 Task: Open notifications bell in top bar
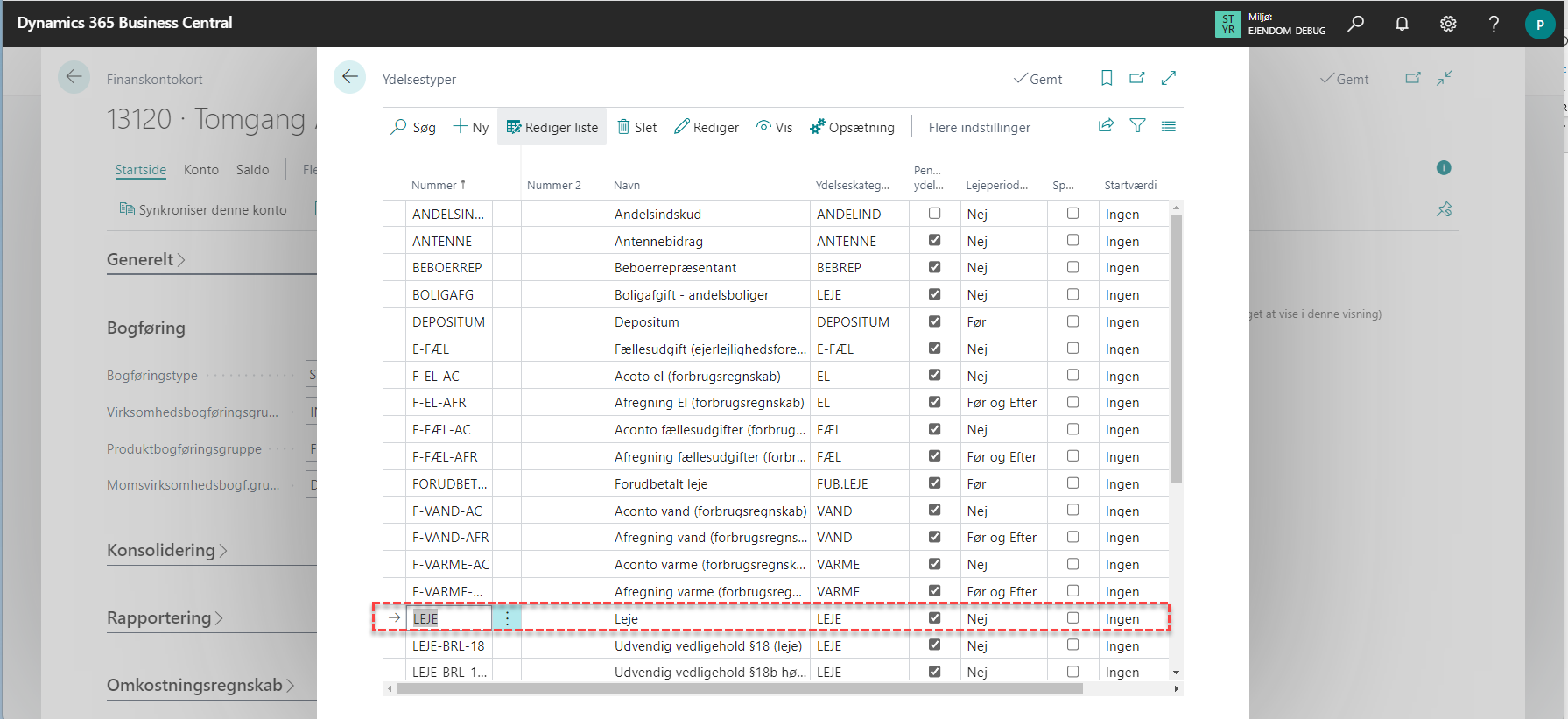click(1402, 24)
